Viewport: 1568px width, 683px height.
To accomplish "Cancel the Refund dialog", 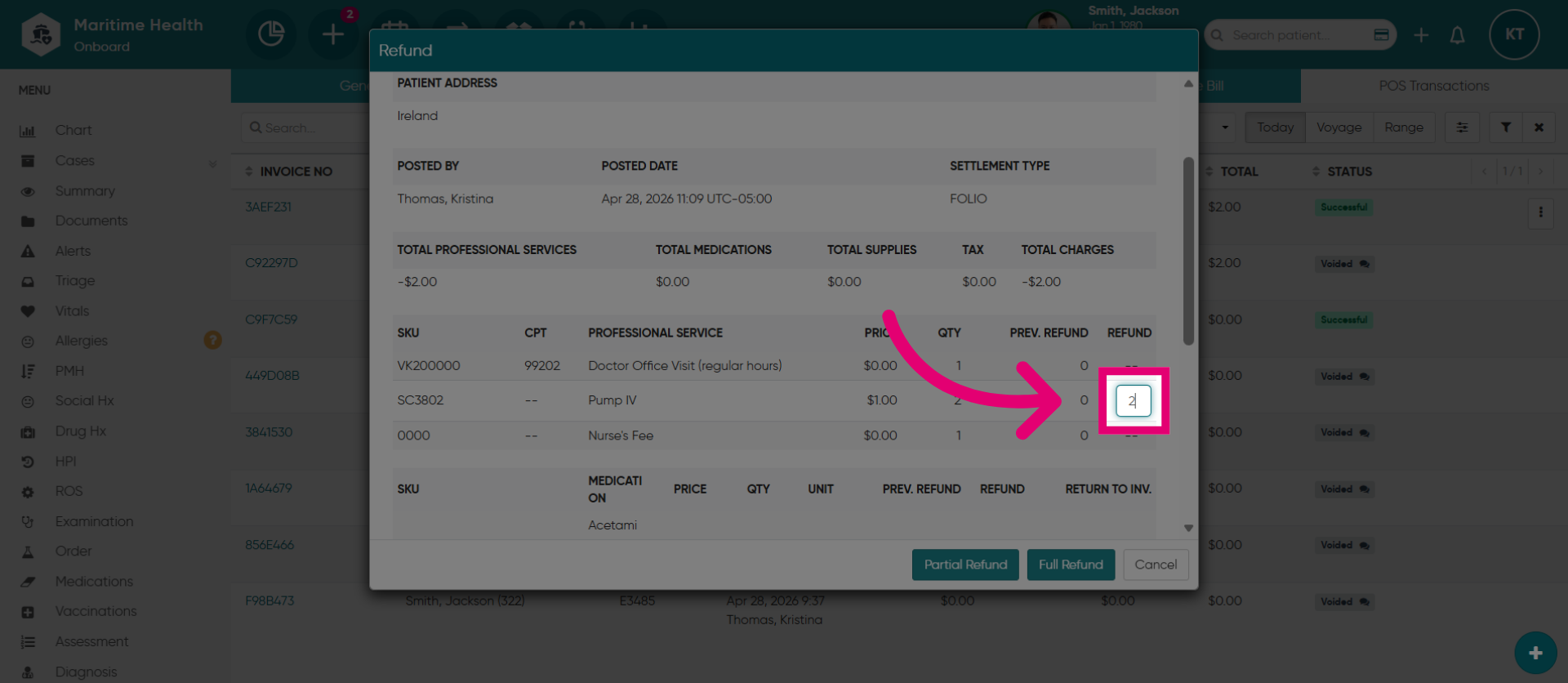I will (x=1156, y=565).
